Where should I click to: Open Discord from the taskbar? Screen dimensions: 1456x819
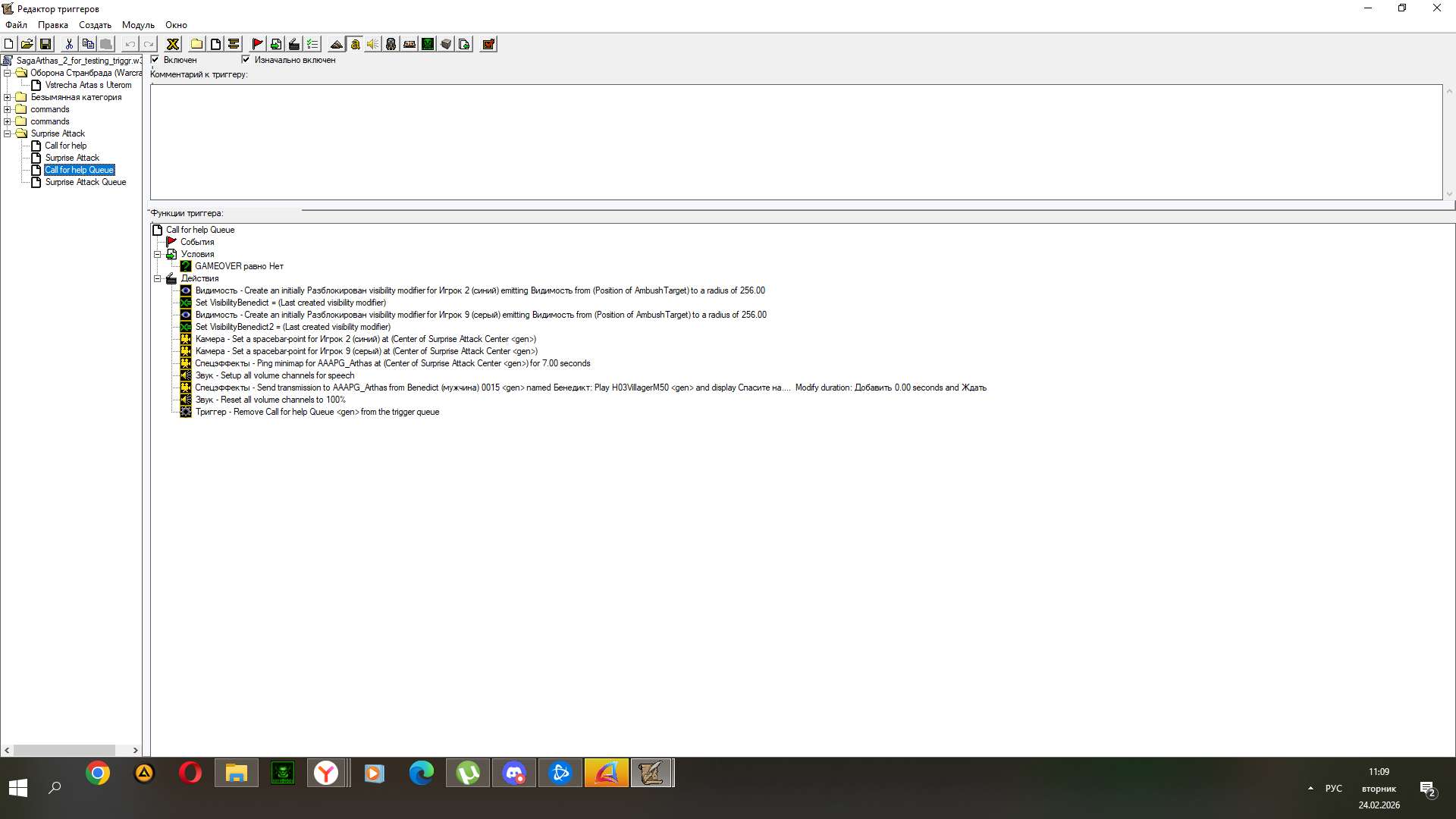coord(514,773)
